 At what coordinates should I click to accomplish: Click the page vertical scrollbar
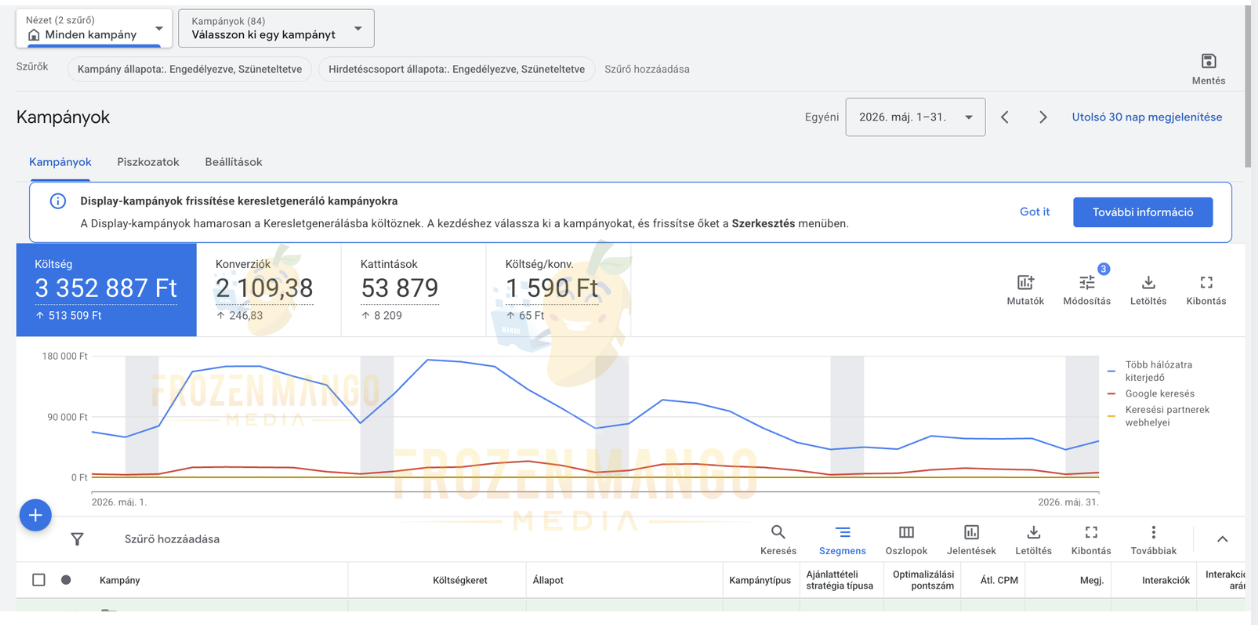[1248, 86]
